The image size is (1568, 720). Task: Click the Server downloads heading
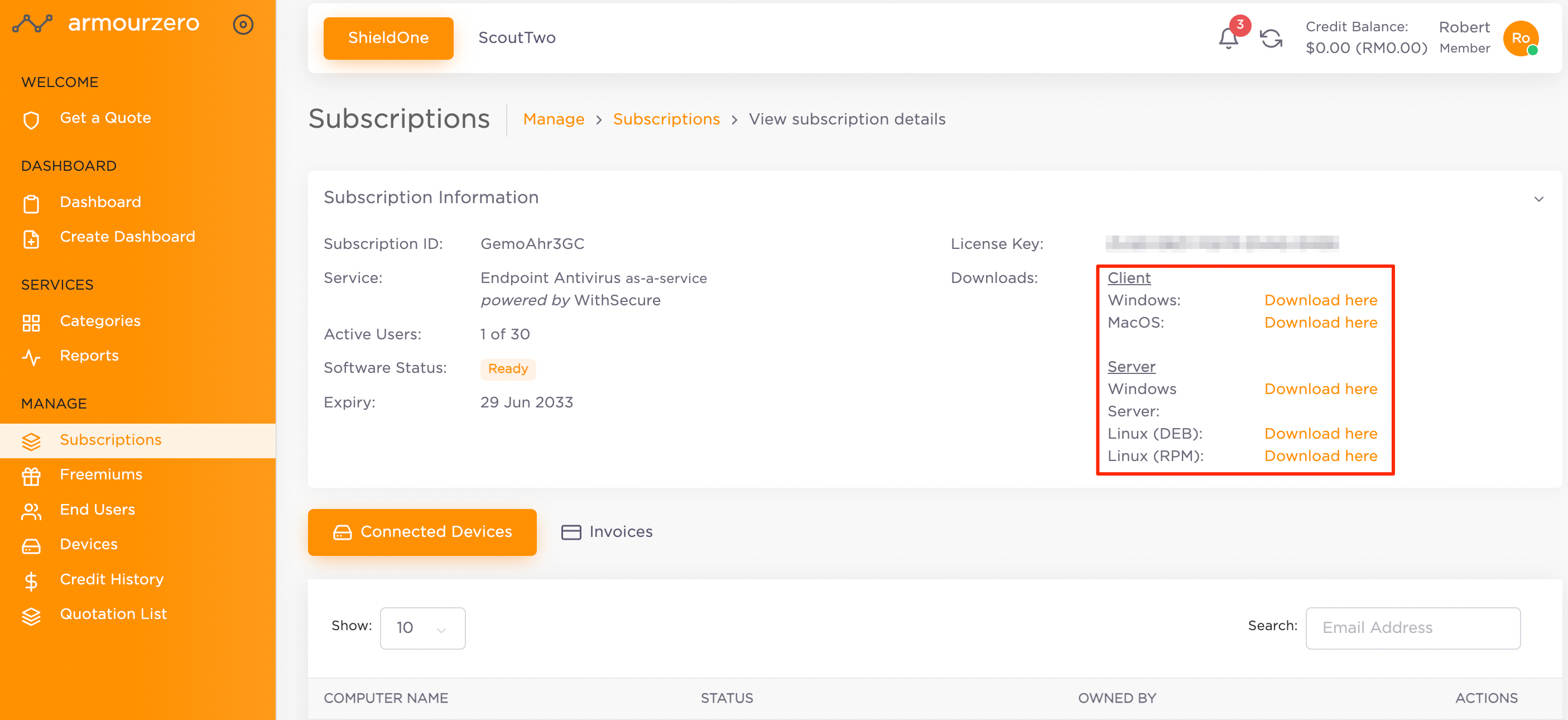point(1131,367)
